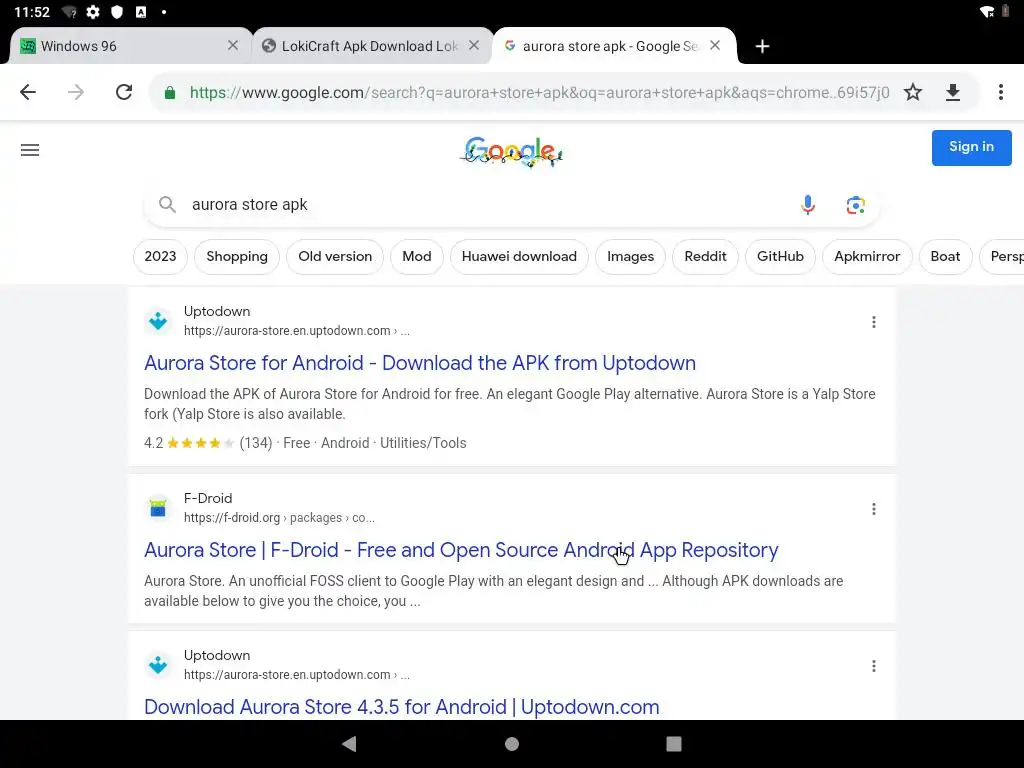The height and width of the screenshot is (768, 1024).
Task: Start voice search with the microphone icon
Action: [x=808, y=204]
